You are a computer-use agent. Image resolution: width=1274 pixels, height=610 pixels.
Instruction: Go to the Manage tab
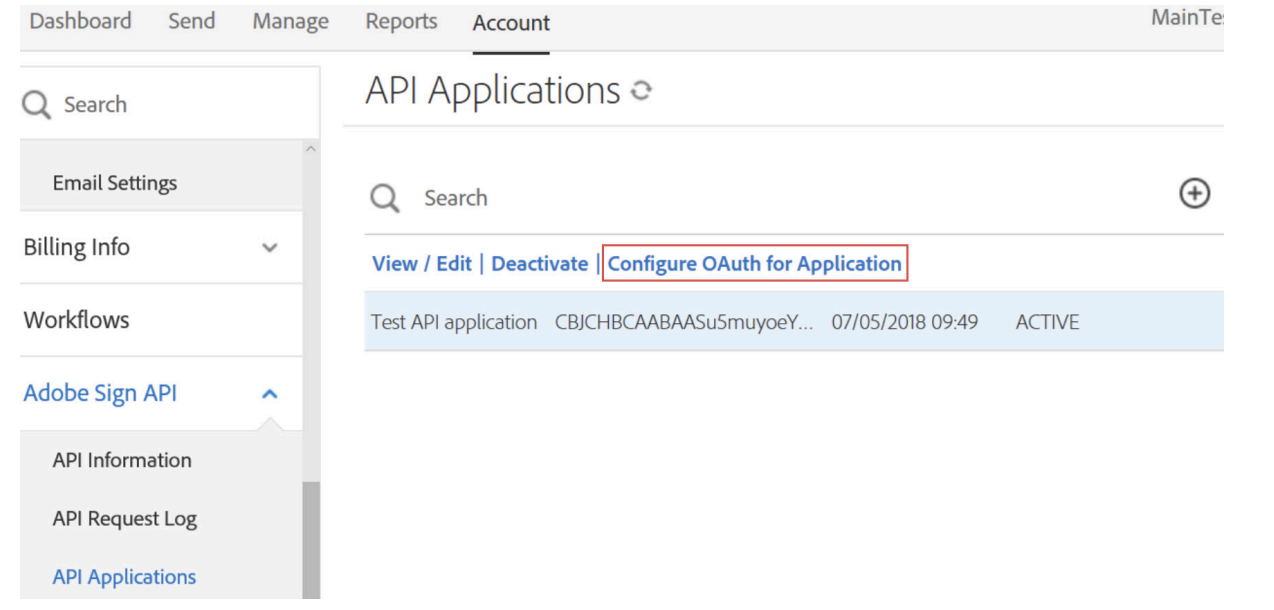pyautogui.click(x=290, y=22)
